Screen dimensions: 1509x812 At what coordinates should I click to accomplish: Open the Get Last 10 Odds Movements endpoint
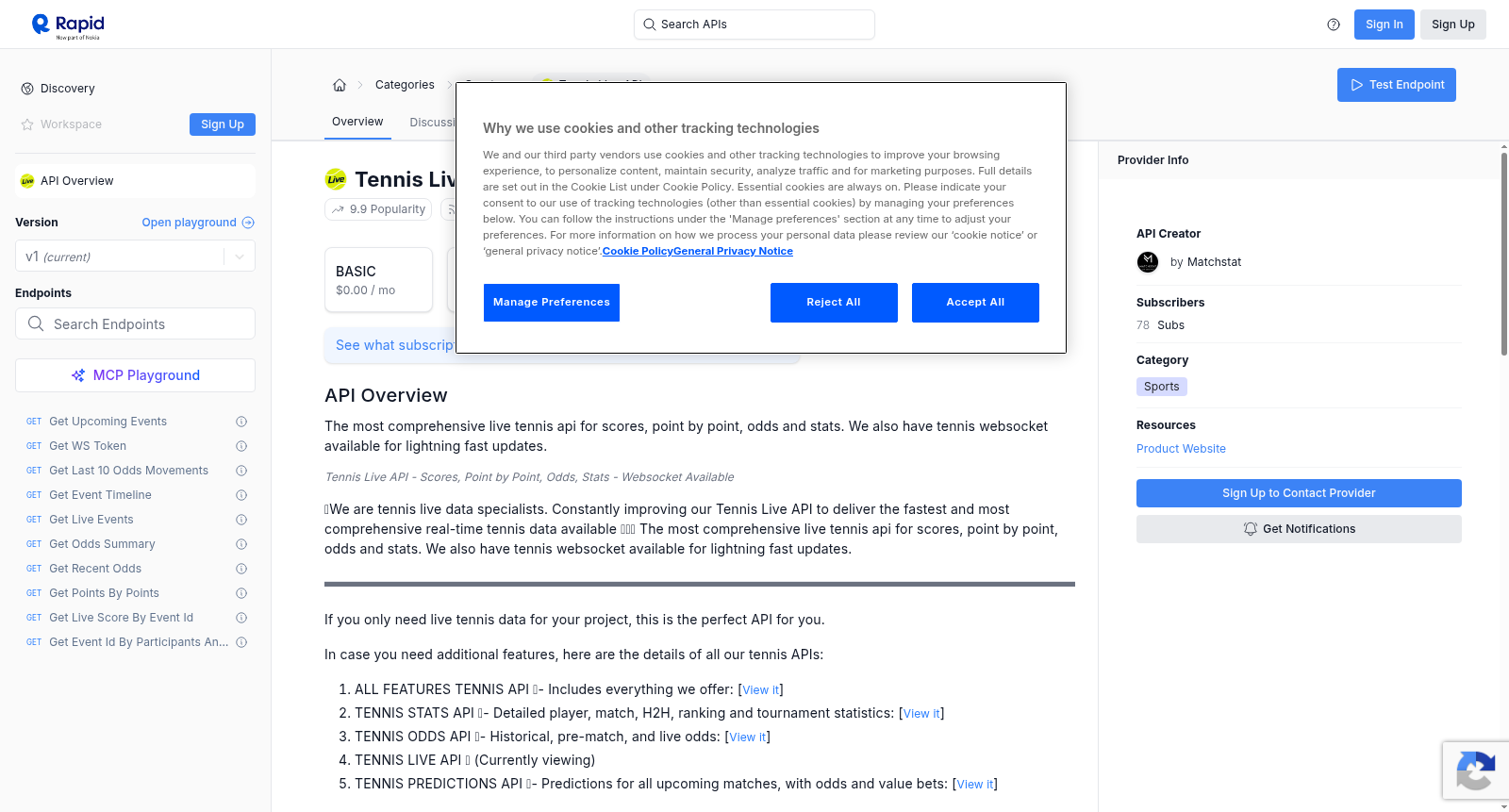point(128,471)
